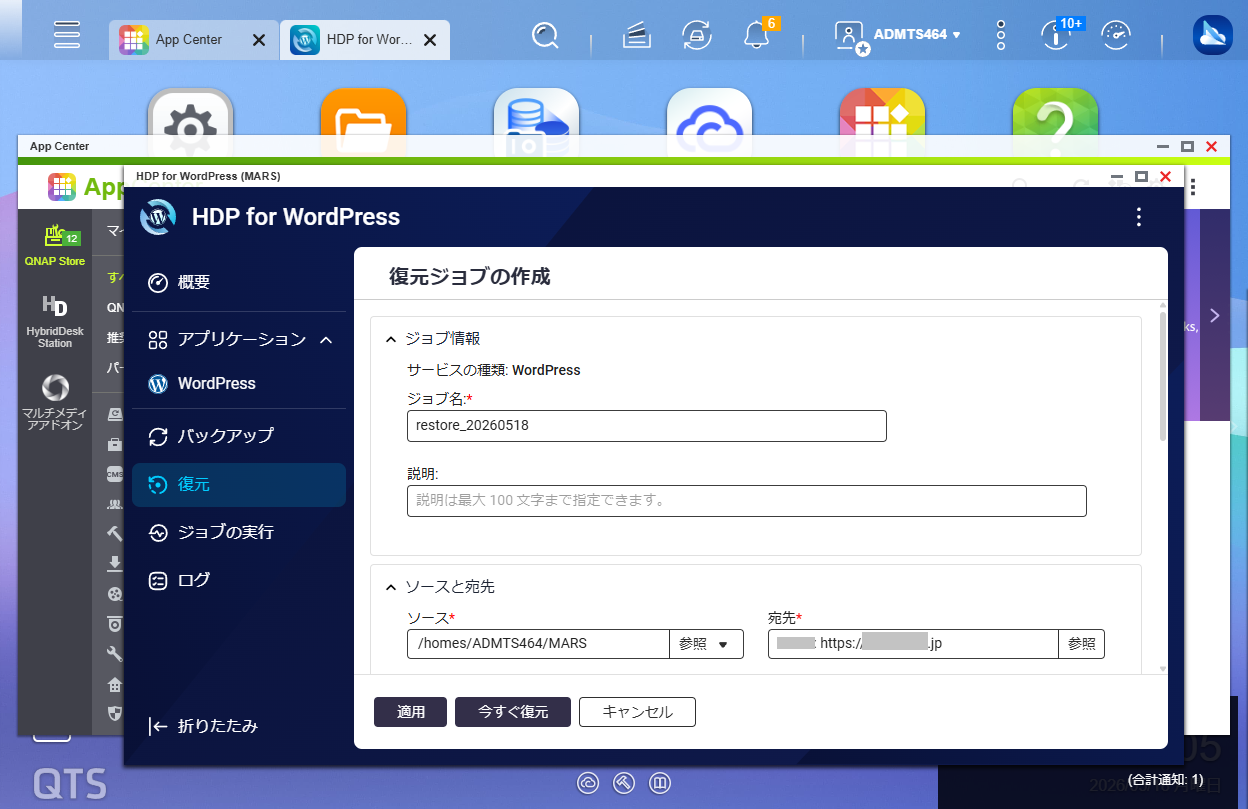Select WordPress under applications

point(239,383)
